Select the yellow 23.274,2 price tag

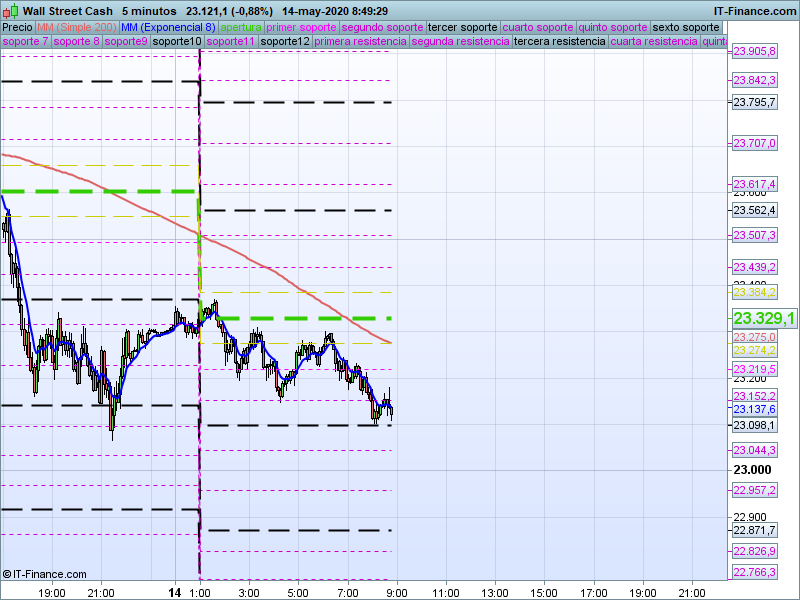[755, 350]
